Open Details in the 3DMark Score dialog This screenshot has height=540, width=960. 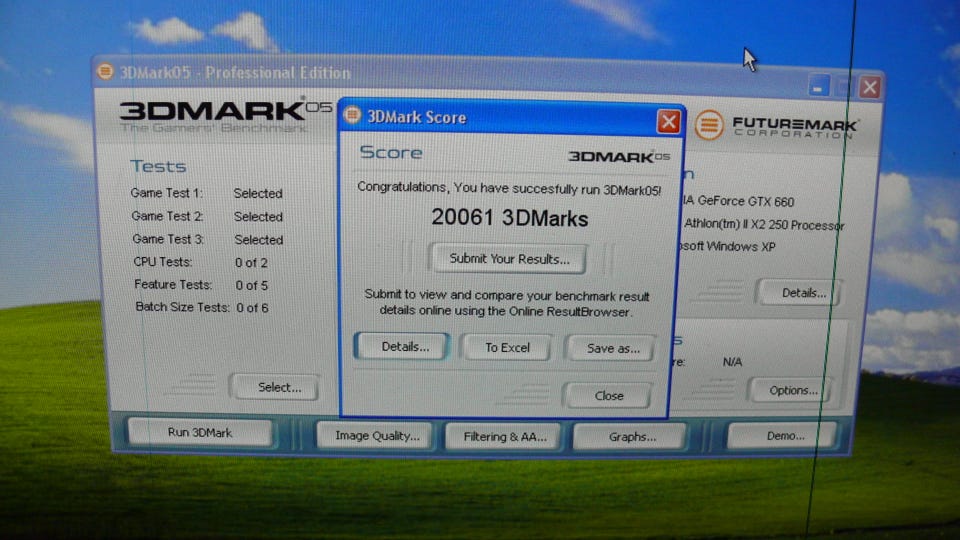pyautogui.click(x=403, y=347)
